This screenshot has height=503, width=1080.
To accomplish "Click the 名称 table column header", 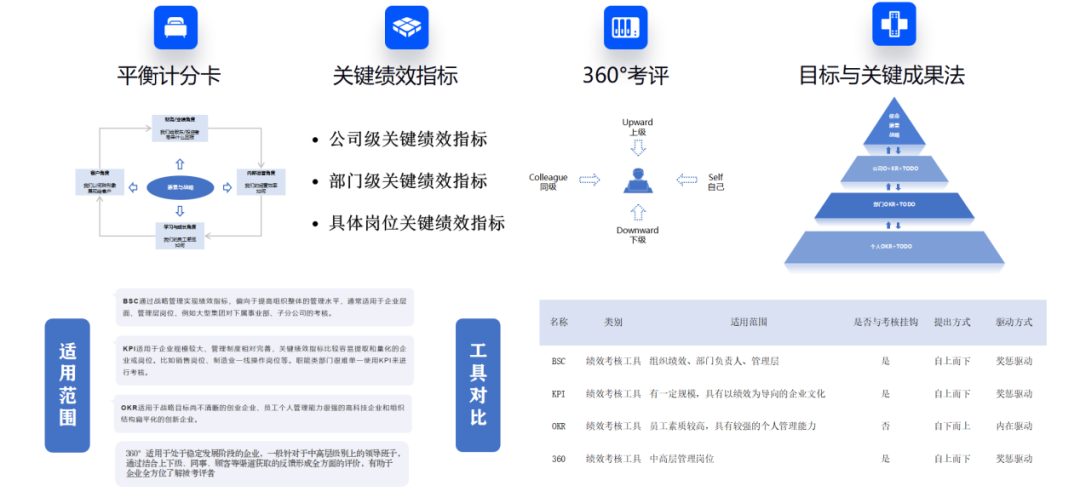I will pos(559,322).
